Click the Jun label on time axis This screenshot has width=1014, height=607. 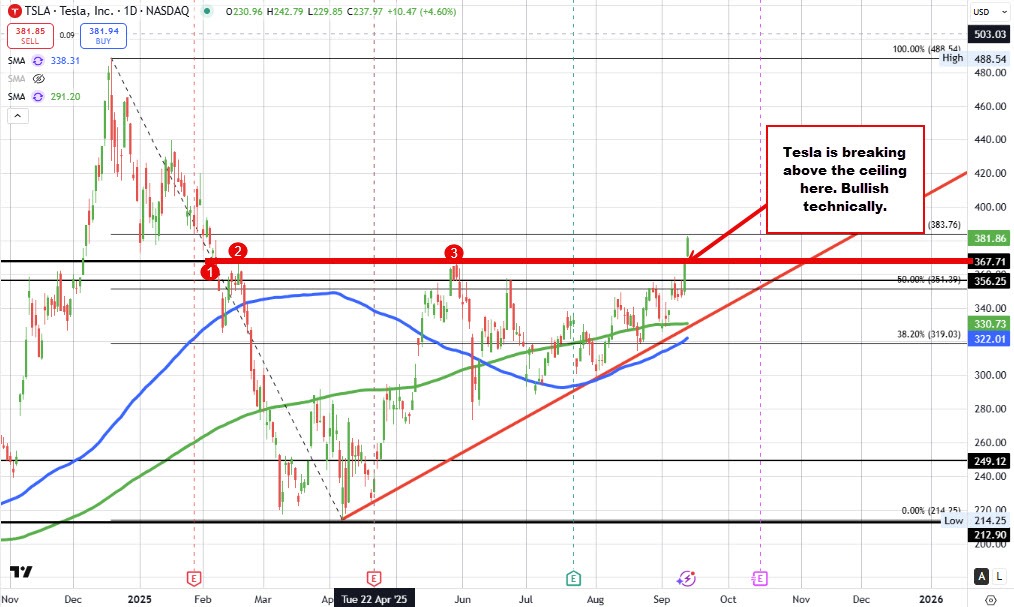click(x=462, y=599)
